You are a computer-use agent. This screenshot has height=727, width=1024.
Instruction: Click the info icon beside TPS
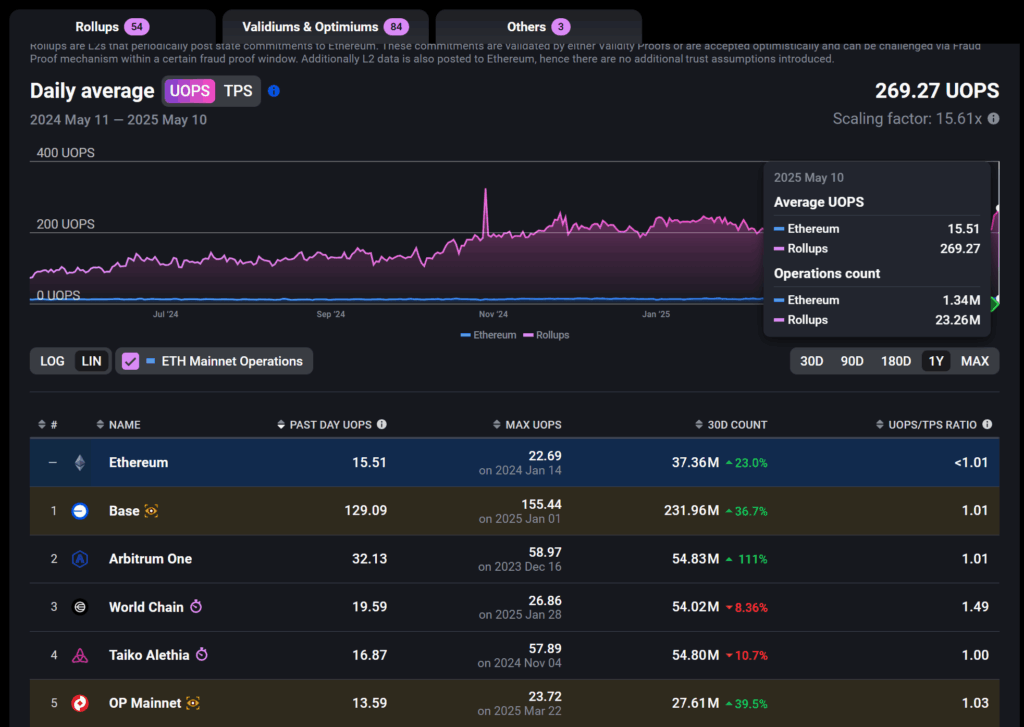tap(274, 91)
